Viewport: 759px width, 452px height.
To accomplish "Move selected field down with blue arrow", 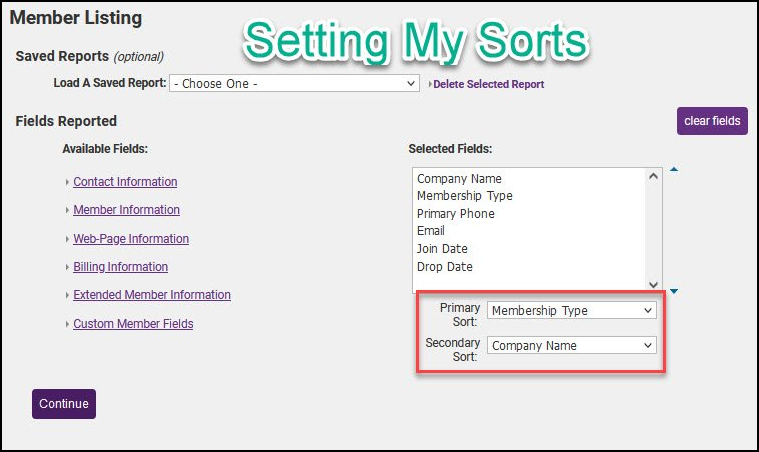I will pyautogui.click(x=674, y=291).
